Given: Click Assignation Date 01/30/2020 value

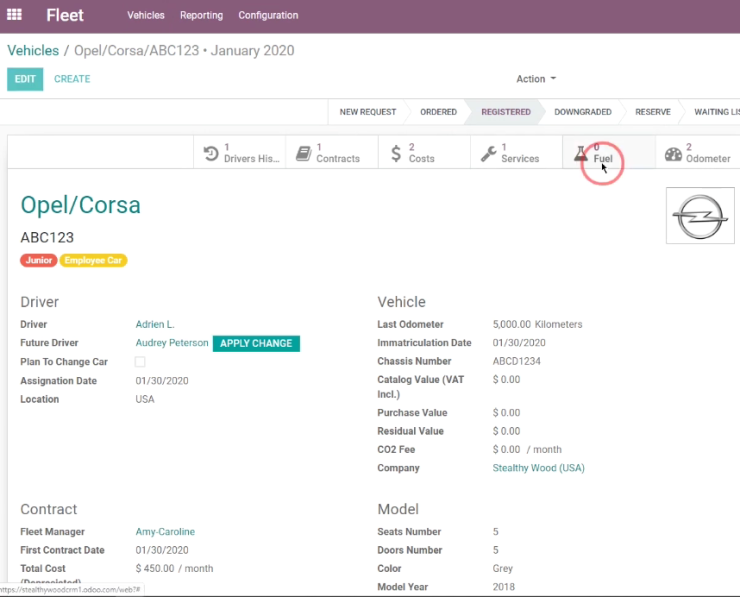Looking at the screenshot, I should (x=162, y=380).
